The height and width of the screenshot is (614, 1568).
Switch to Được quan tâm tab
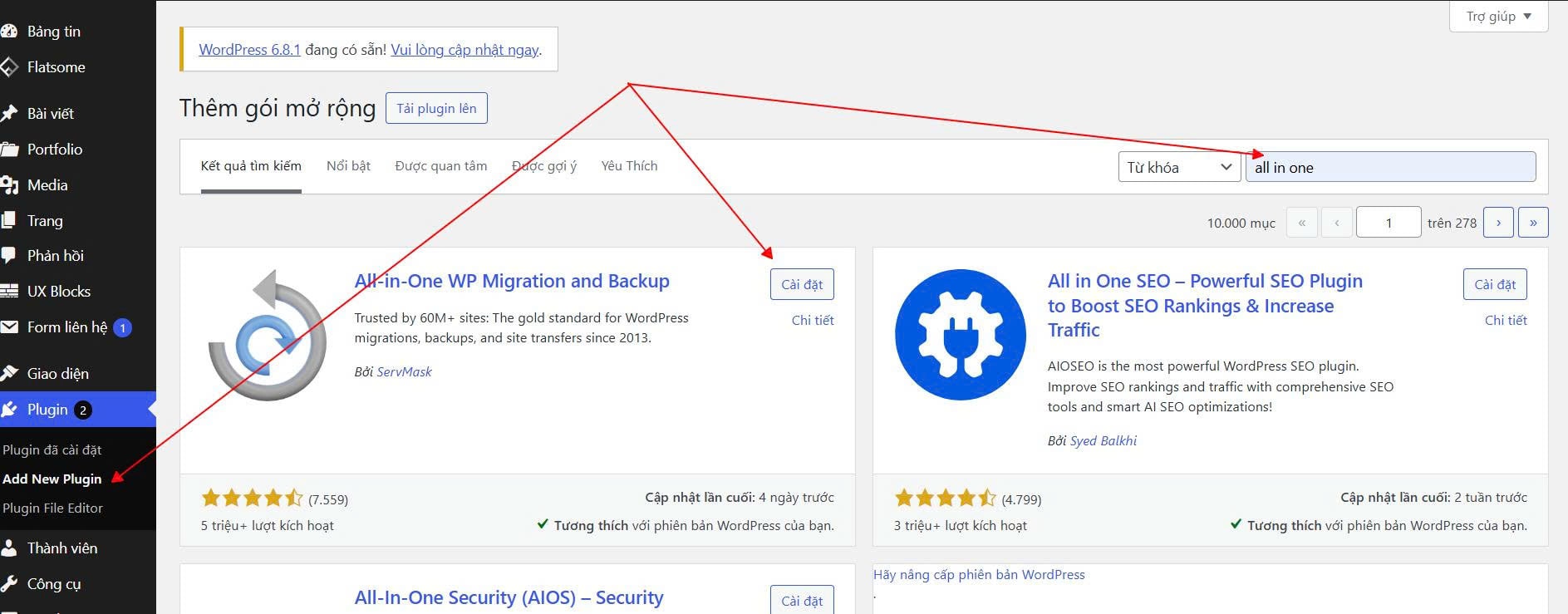pyautogui.click(x=441, y=166)
